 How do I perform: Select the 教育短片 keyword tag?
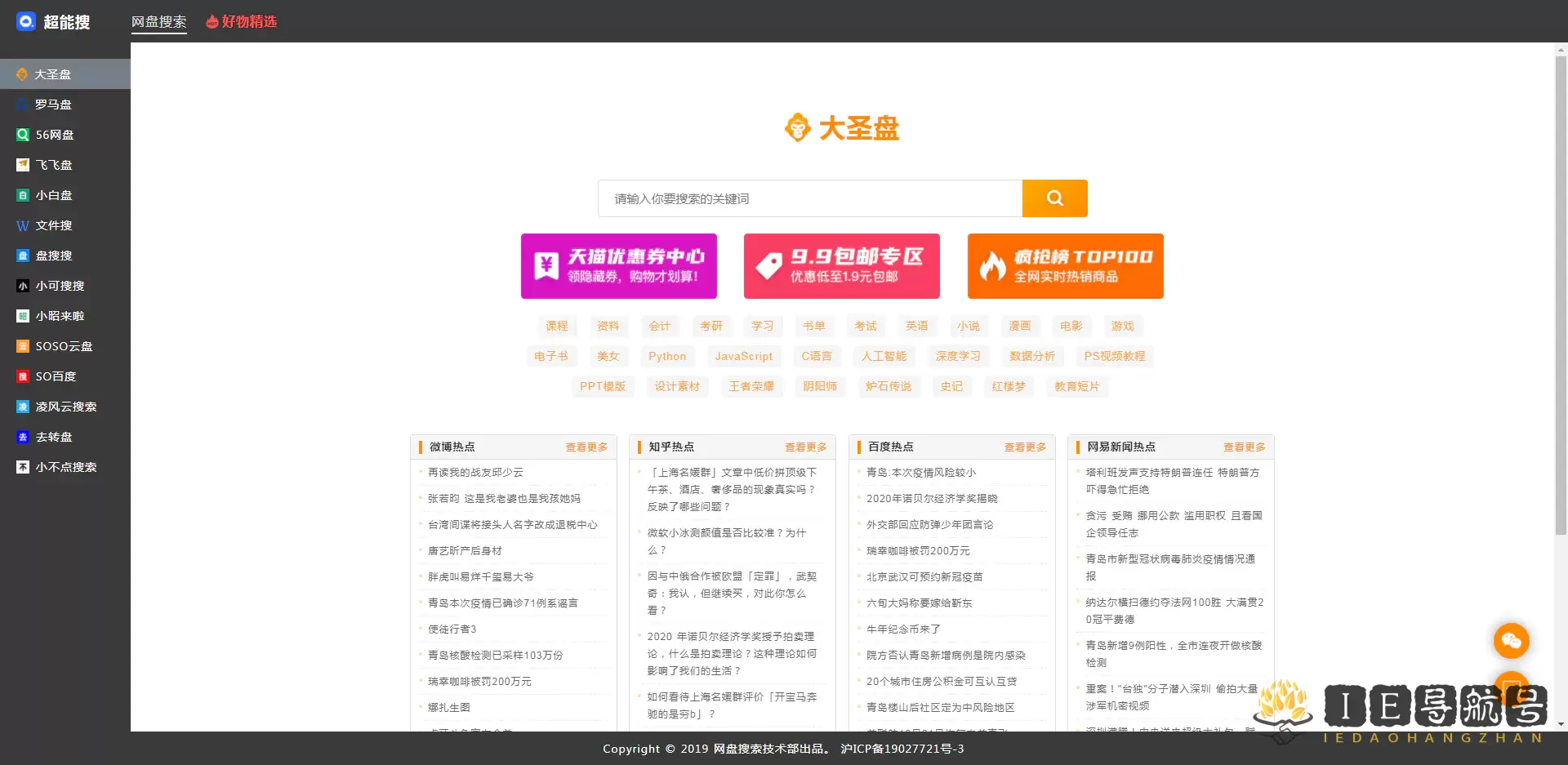1077,386
